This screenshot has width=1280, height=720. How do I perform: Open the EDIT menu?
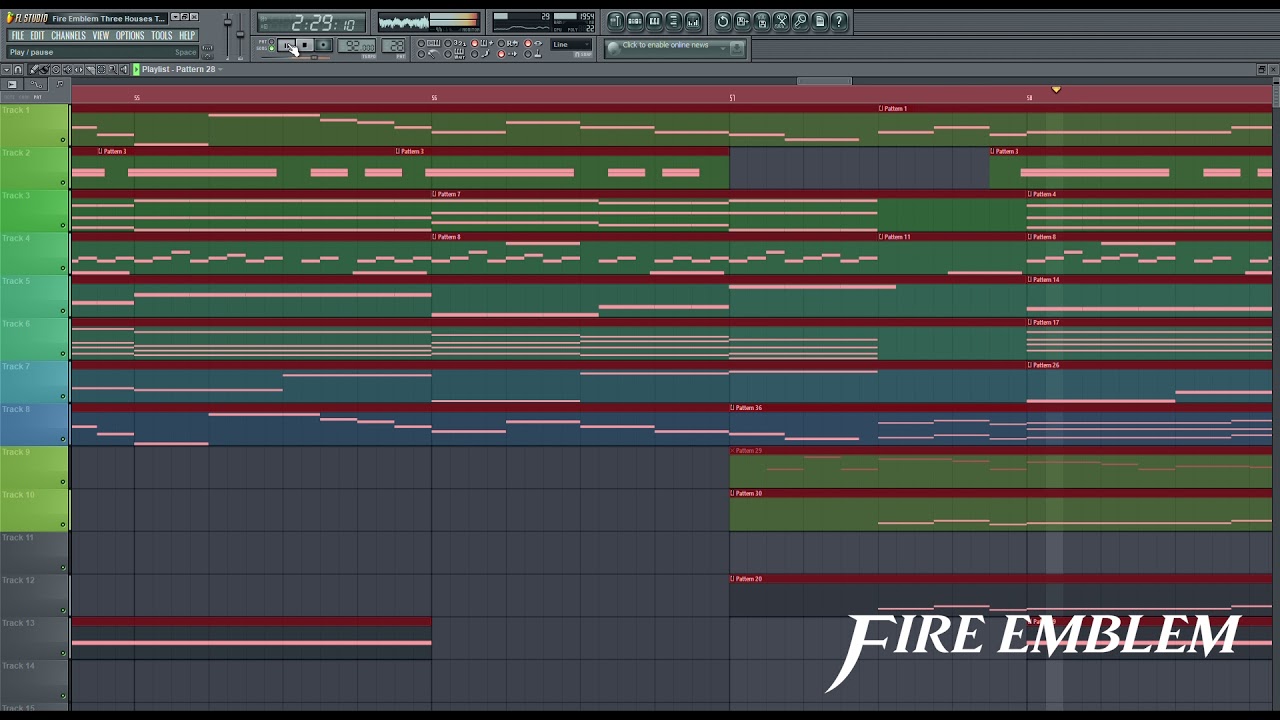click(37, 36)
